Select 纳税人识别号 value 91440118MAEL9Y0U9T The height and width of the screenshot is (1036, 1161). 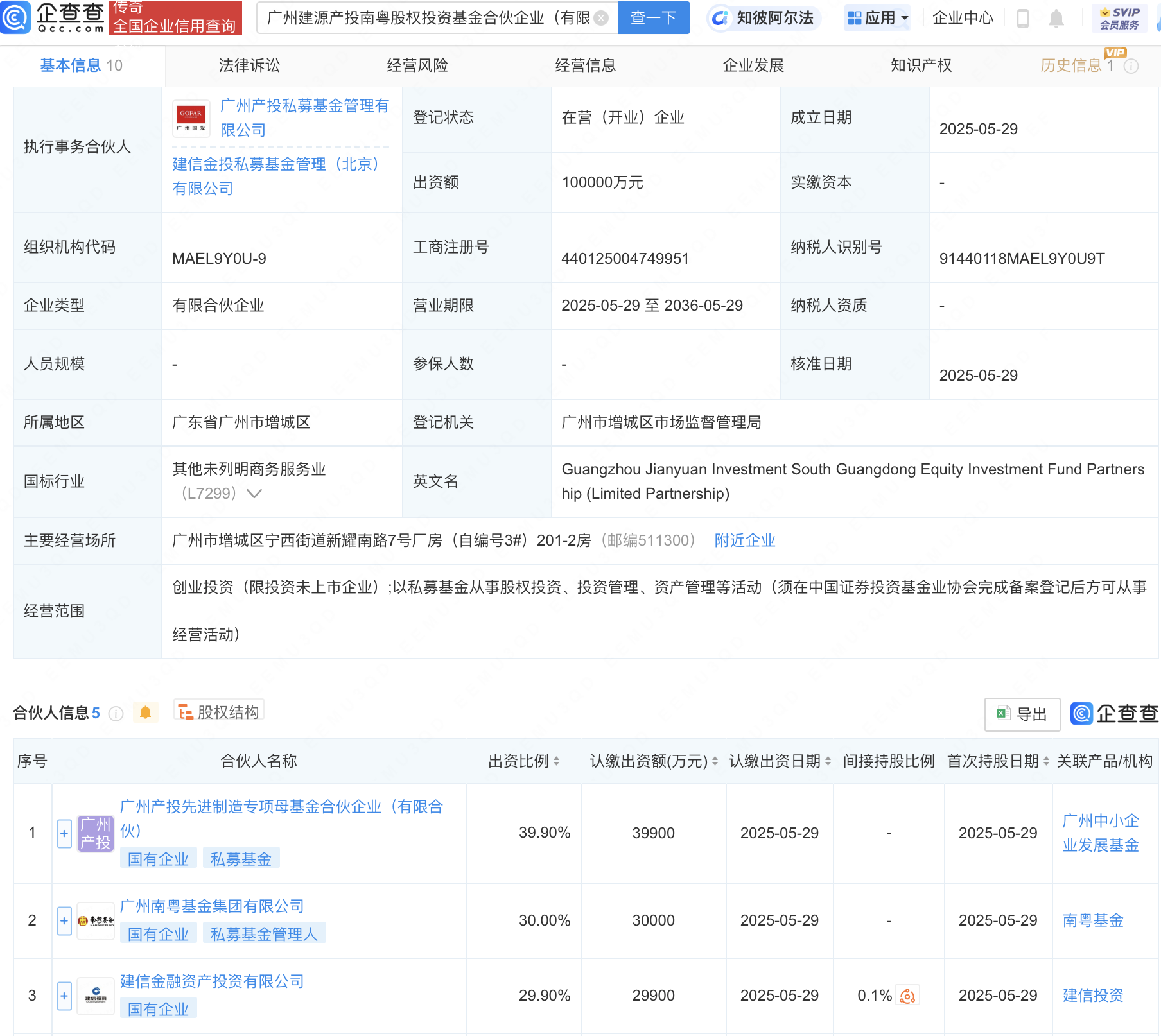tap(1022, 259)
